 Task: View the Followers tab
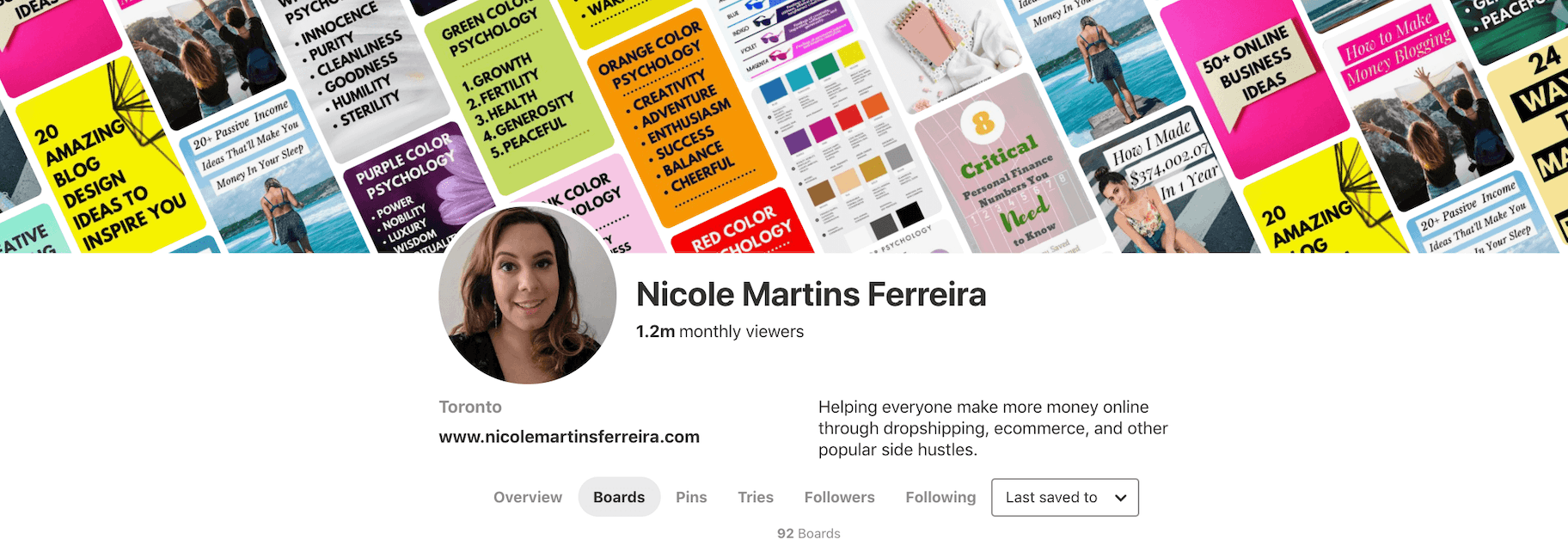coord(839,497)
